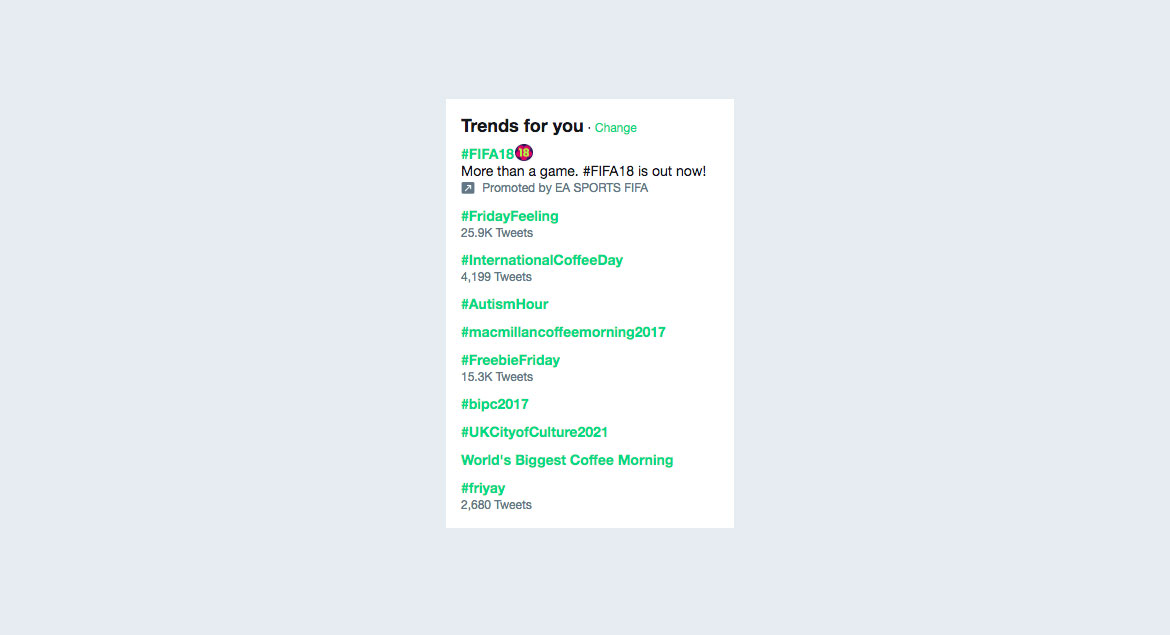The image size is (1170, 635).
Task: Click Promoted by EA SPORTS FIFA text
Action: (565, 188)
